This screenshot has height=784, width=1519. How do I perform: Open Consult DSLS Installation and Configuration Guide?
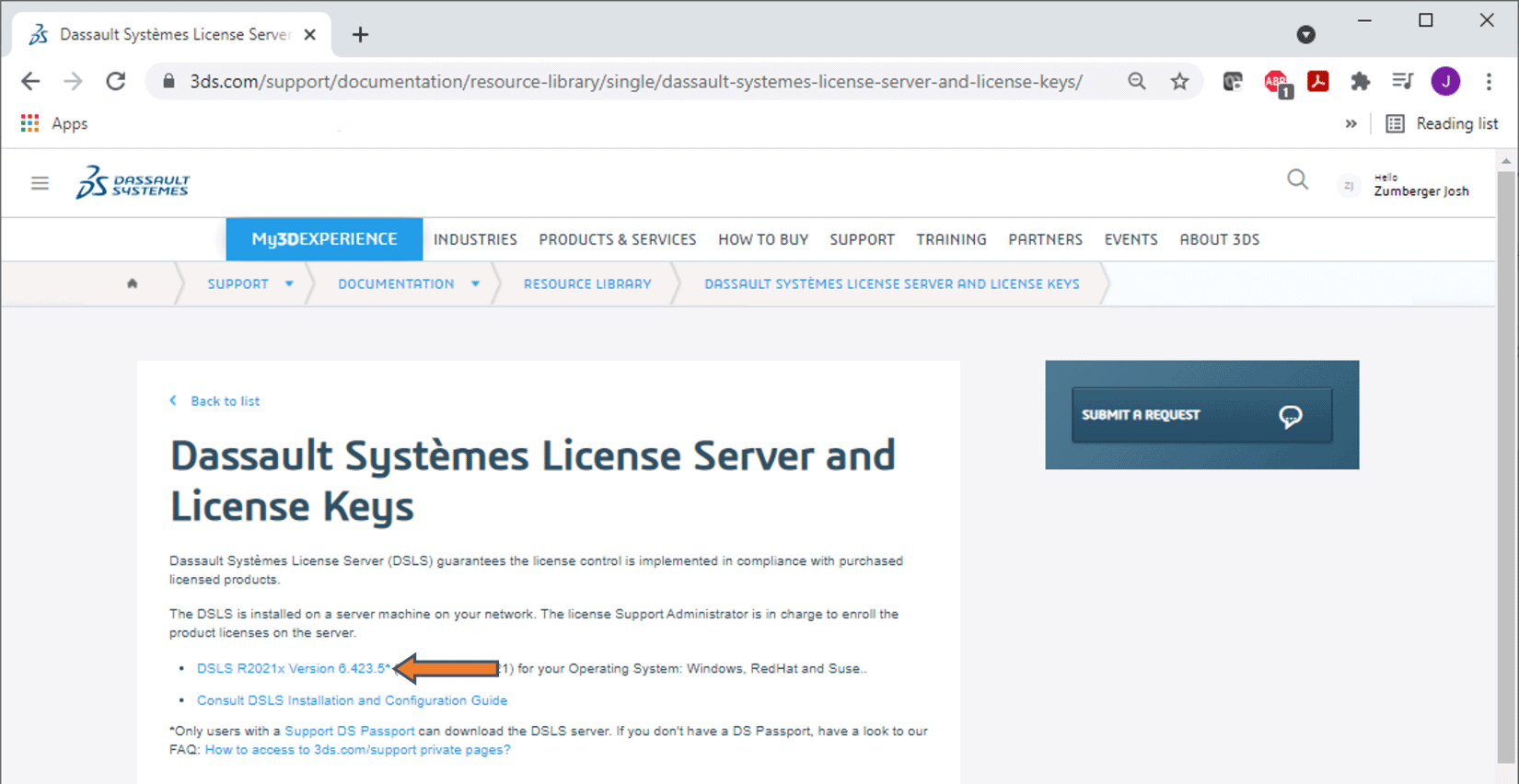coord(352,700)
